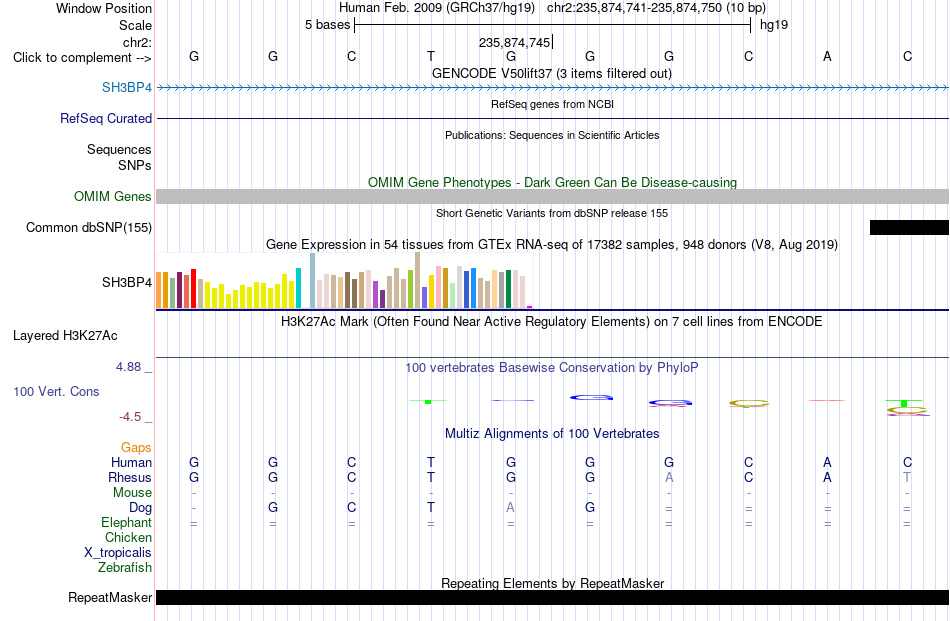950x621 pixels.
Task: Click the Common dbSNP(155) label
Action: click(88, 227)
